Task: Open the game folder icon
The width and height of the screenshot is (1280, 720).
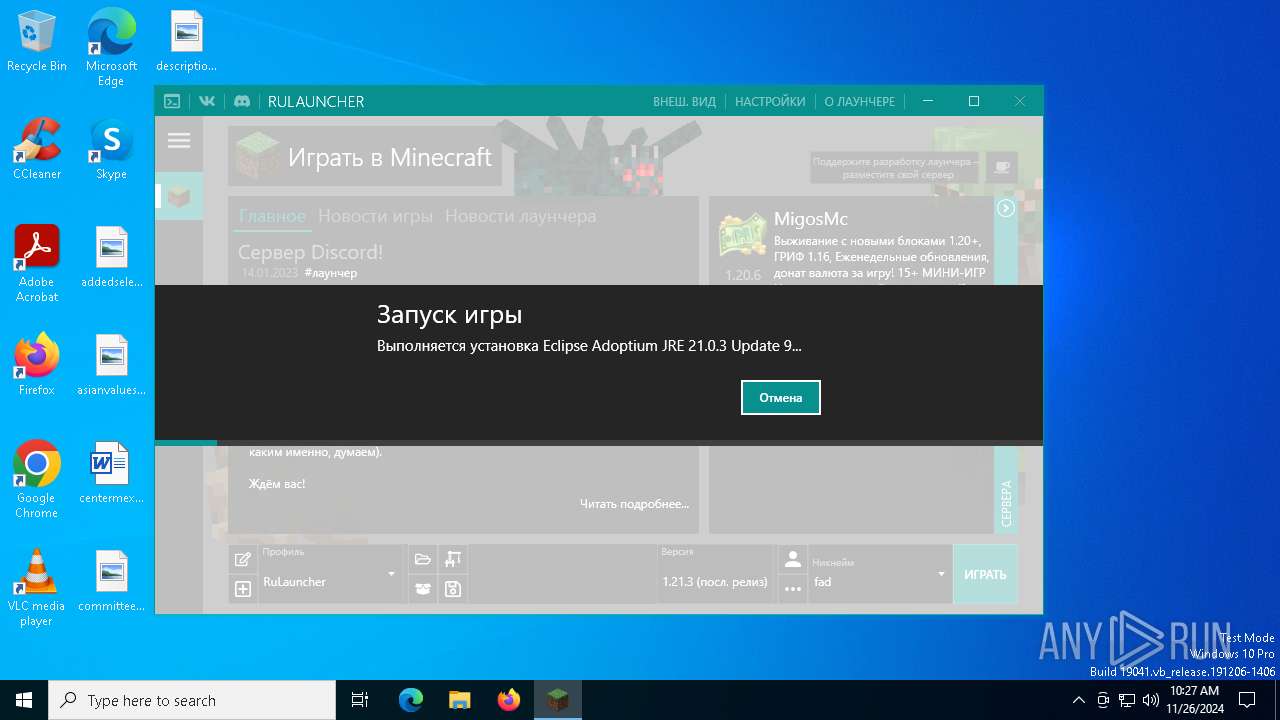Action: coord(423,559)
